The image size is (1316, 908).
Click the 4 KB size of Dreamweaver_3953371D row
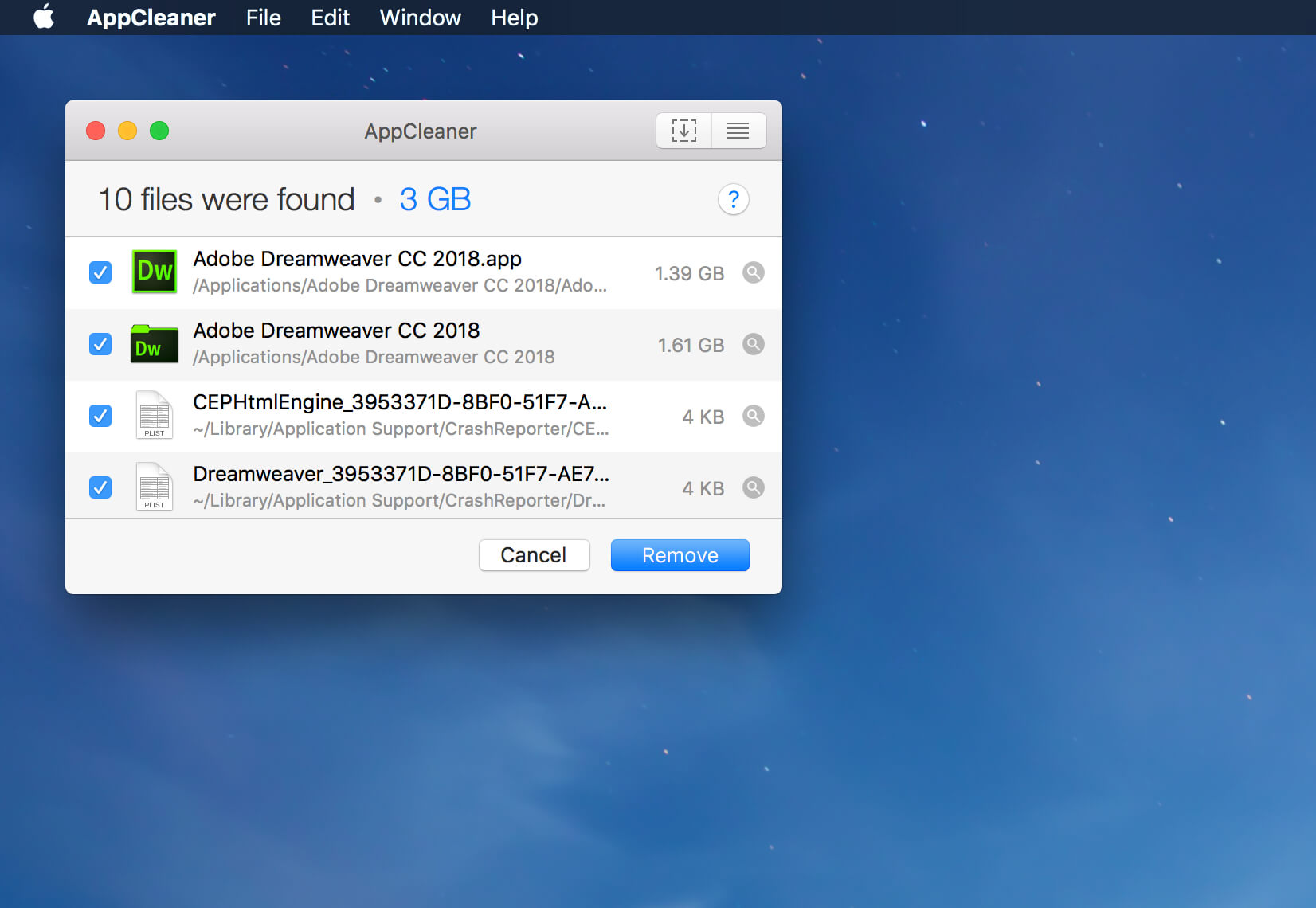tap(703, 488)
